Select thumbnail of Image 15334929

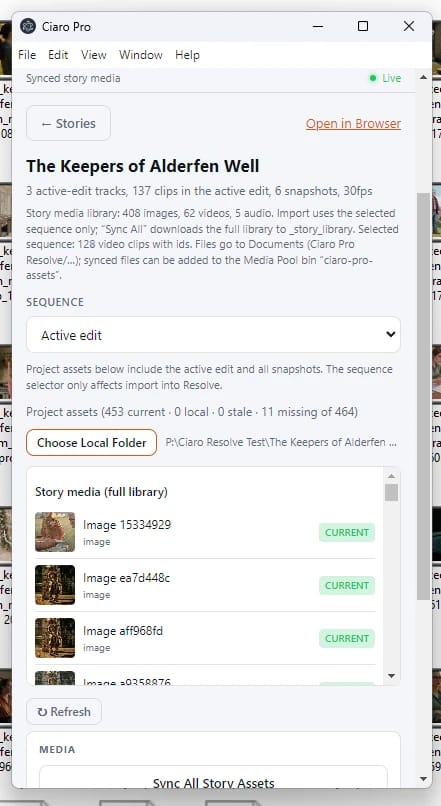tap(55, 532)
